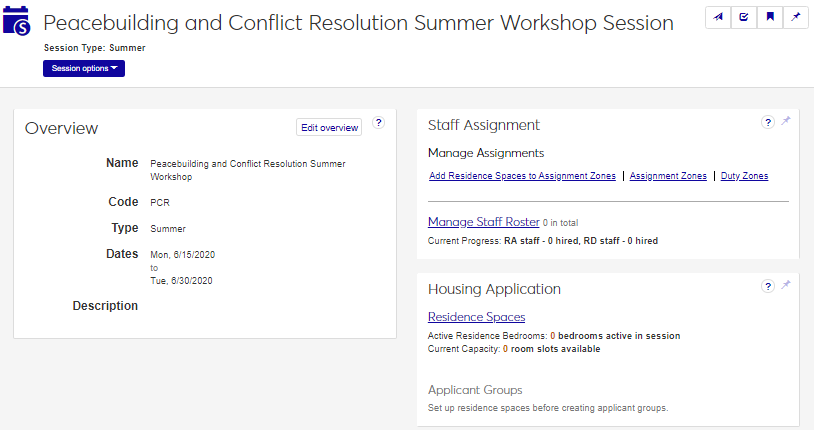Open the Duty Zones link
The image size is (814, 430).
coord(744,176)
